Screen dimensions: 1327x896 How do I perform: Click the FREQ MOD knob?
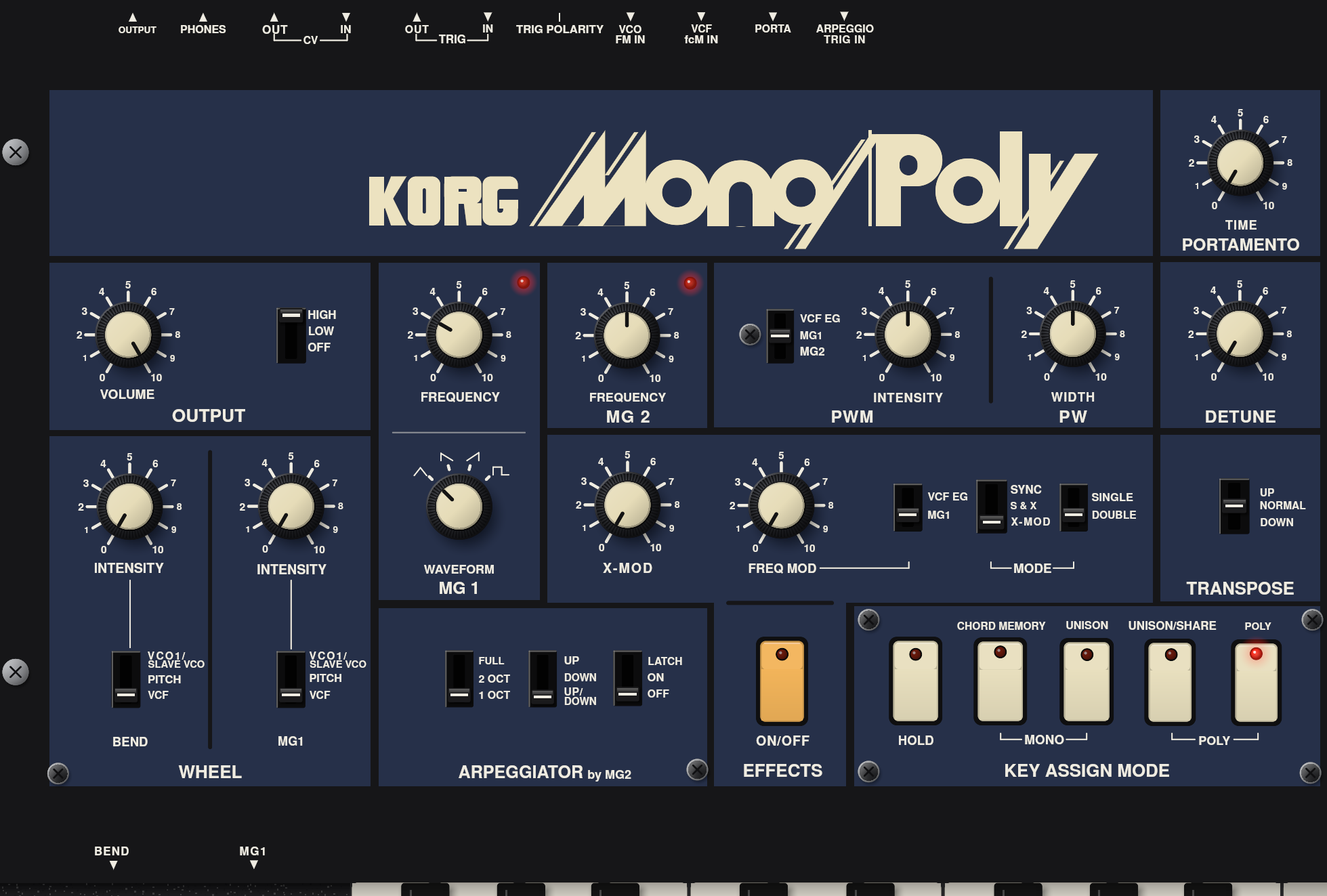[781, 505]
